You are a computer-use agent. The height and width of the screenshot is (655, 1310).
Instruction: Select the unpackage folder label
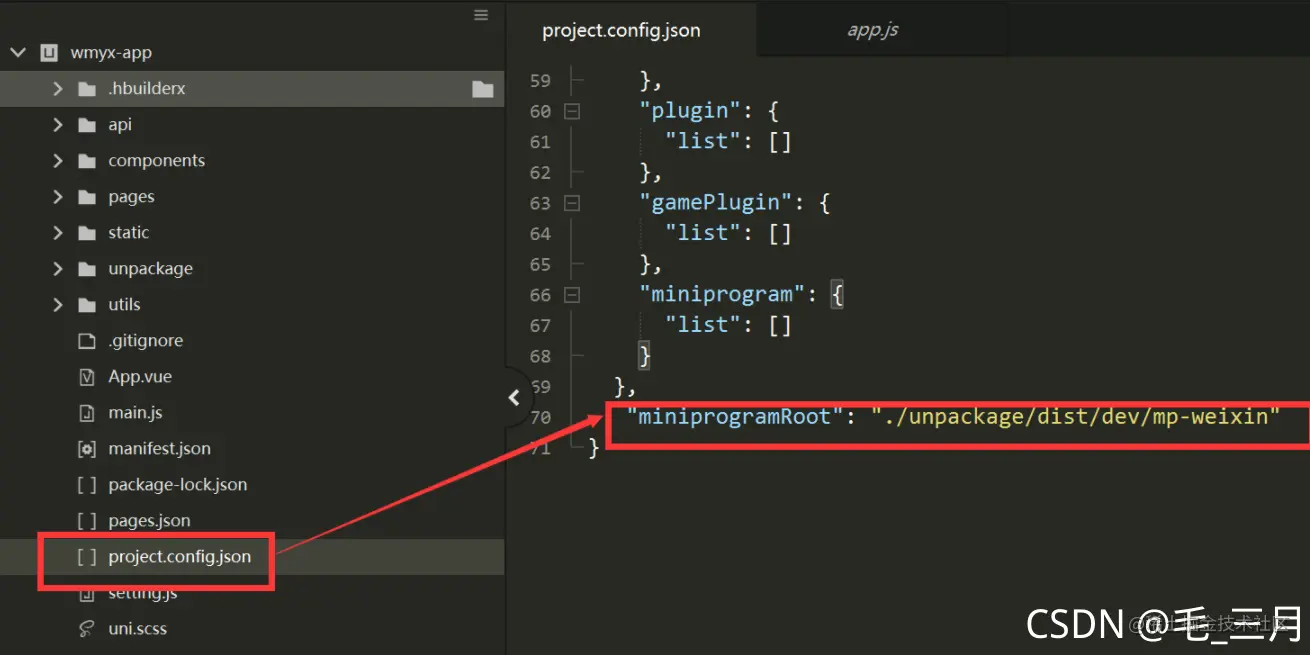150,269
